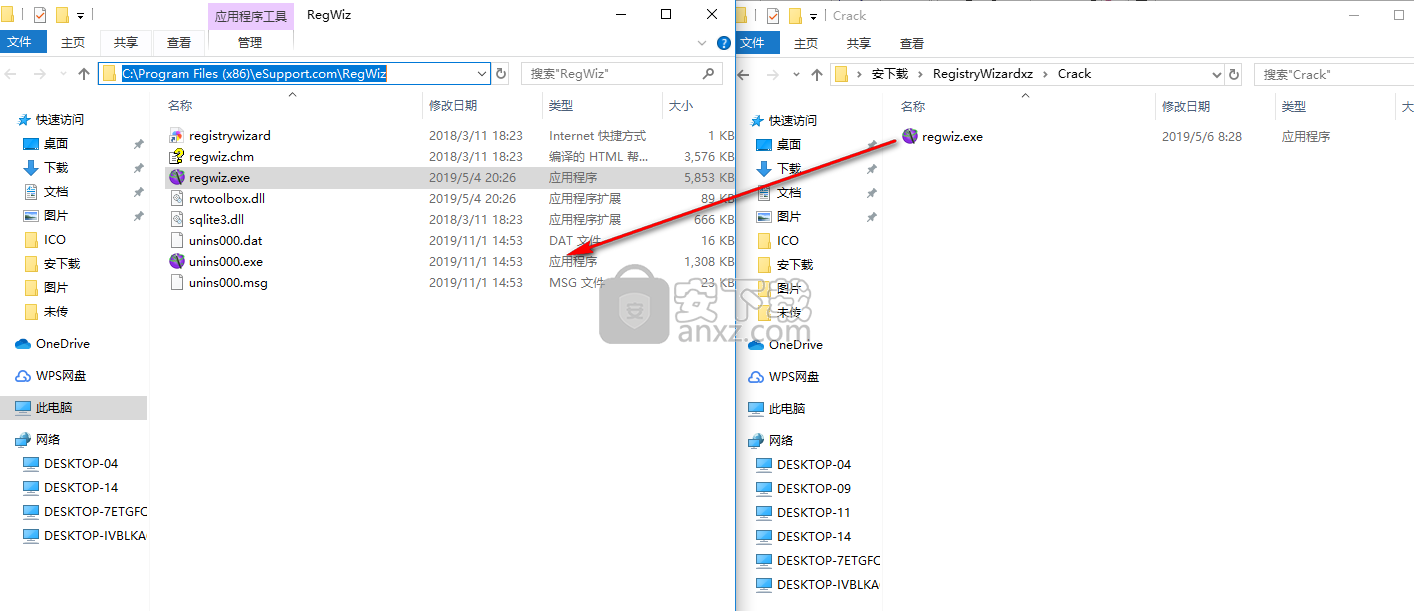
Task: Sort by 类型 column in RegWiz window
Action: click(561, 105)
